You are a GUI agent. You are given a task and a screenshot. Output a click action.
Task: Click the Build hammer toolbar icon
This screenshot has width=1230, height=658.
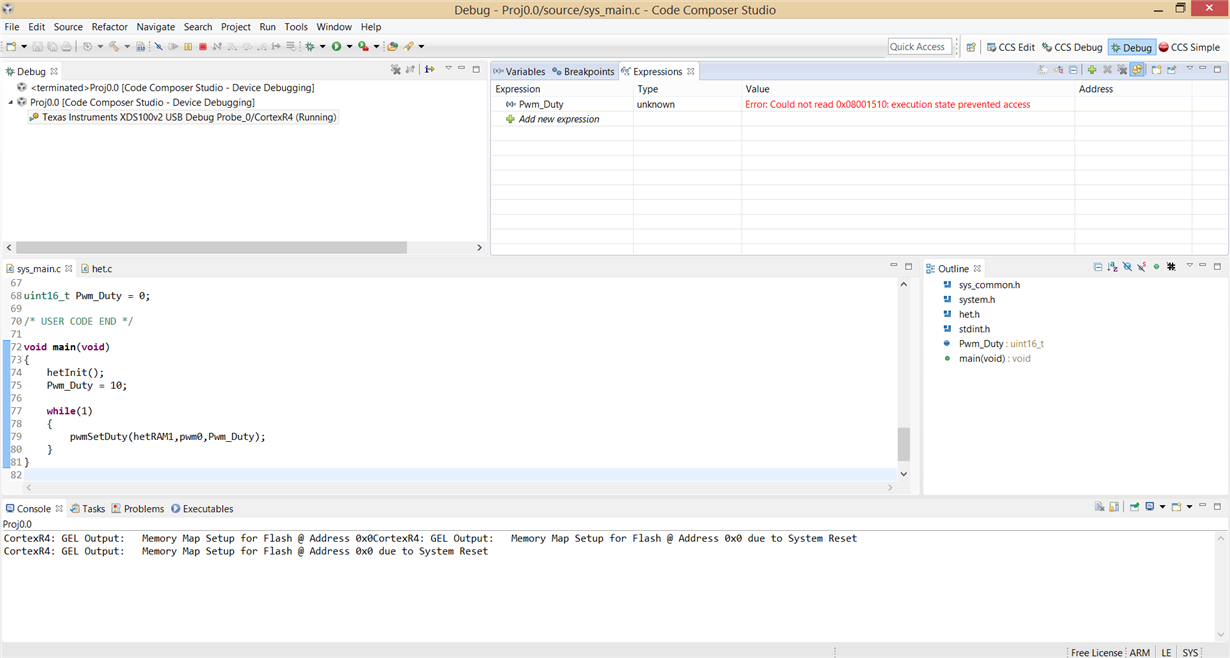pyautogui.click(x=114, y=46)
